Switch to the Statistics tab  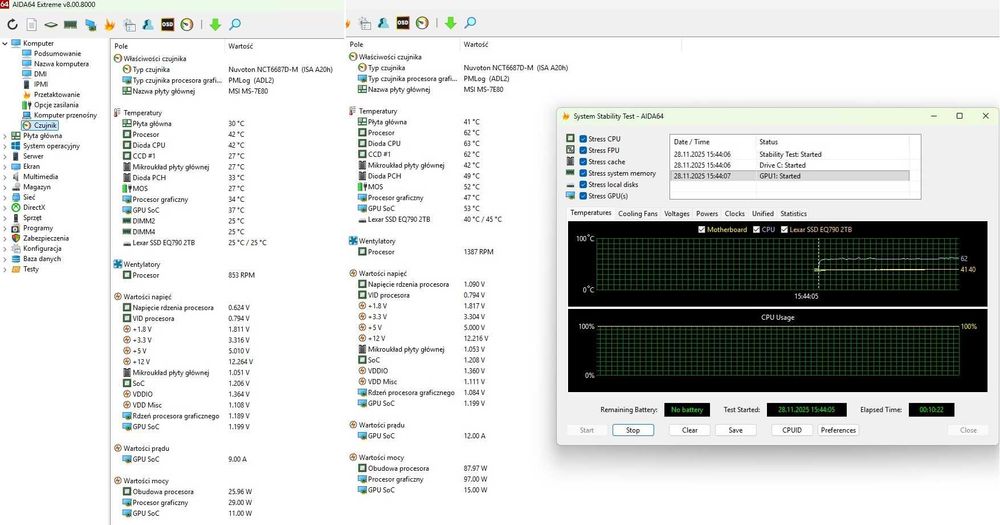793,214
